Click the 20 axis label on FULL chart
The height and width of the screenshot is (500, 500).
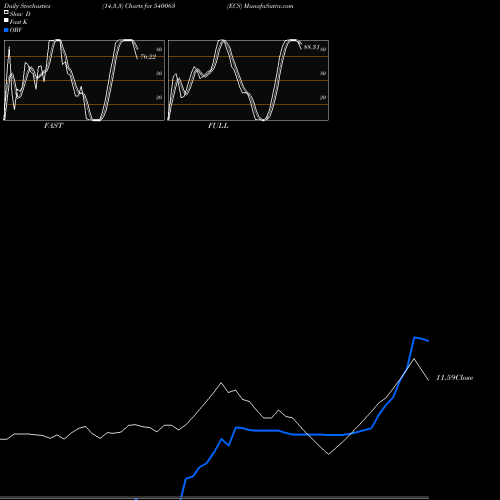point(323,97)
